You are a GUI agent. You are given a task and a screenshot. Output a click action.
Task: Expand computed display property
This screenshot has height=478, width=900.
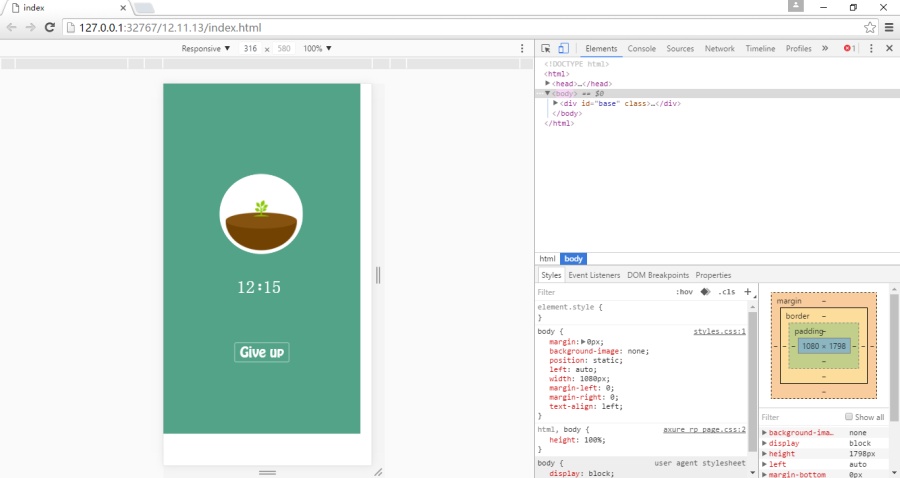click(764, 443)
